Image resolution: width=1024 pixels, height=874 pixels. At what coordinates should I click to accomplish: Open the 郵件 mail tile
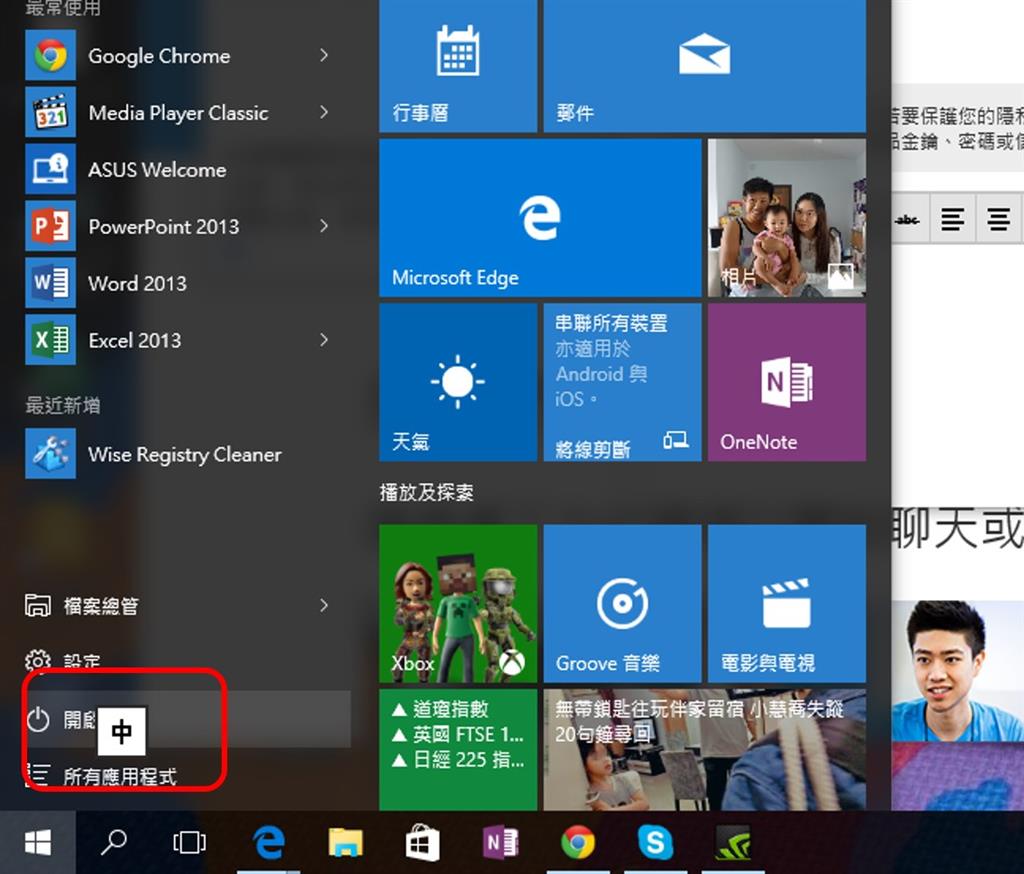click(x=705, y=65)
